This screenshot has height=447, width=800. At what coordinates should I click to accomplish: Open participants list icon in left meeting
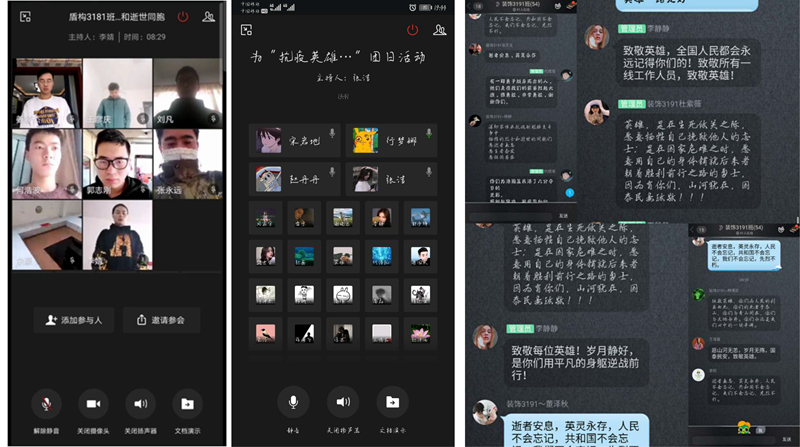click(x=208, y=17)
